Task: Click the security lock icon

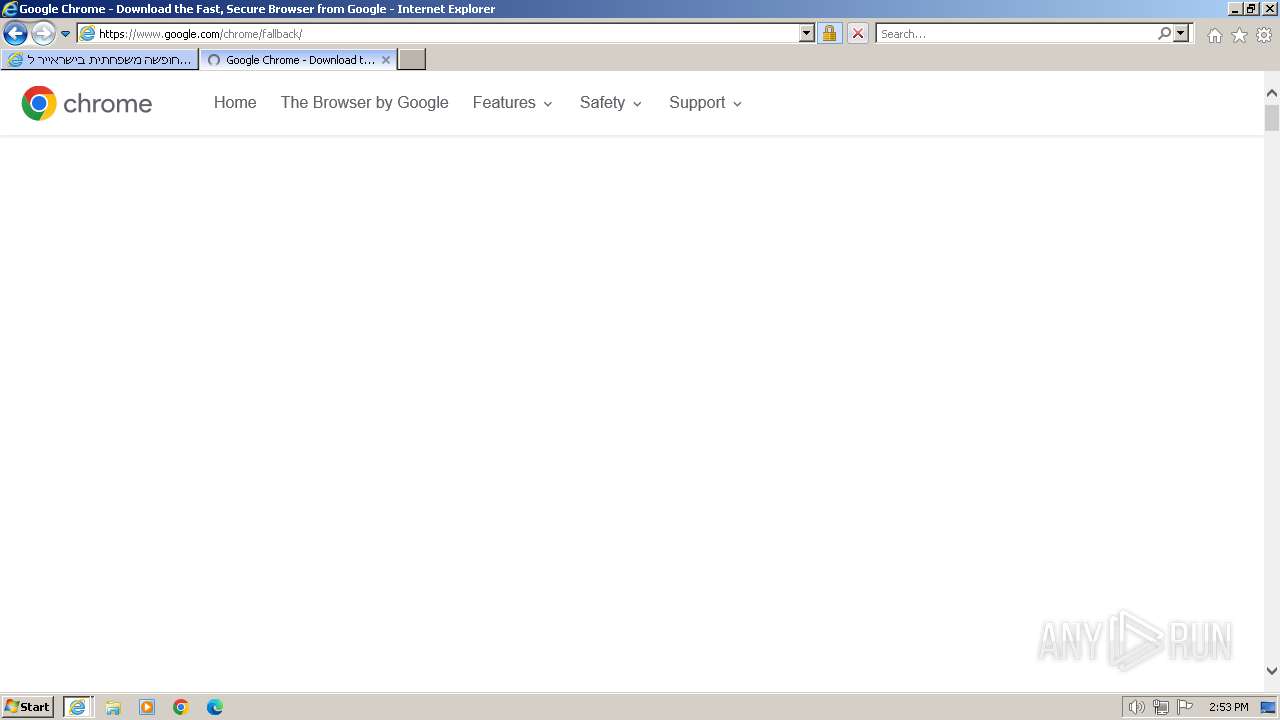Action: point(829,34)
